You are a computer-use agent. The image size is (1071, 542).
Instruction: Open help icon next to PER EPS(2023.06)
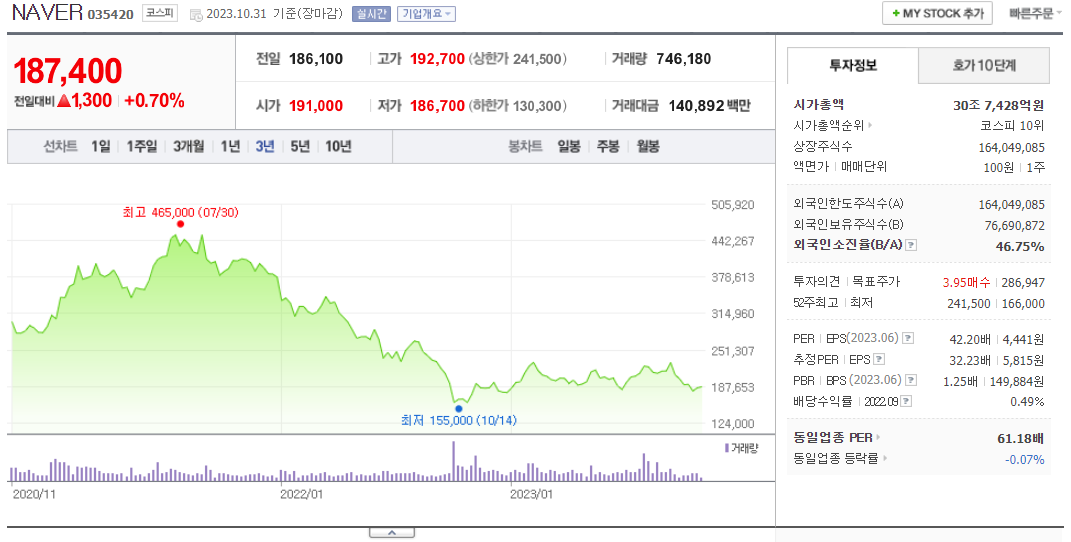(x=908, y=338)
